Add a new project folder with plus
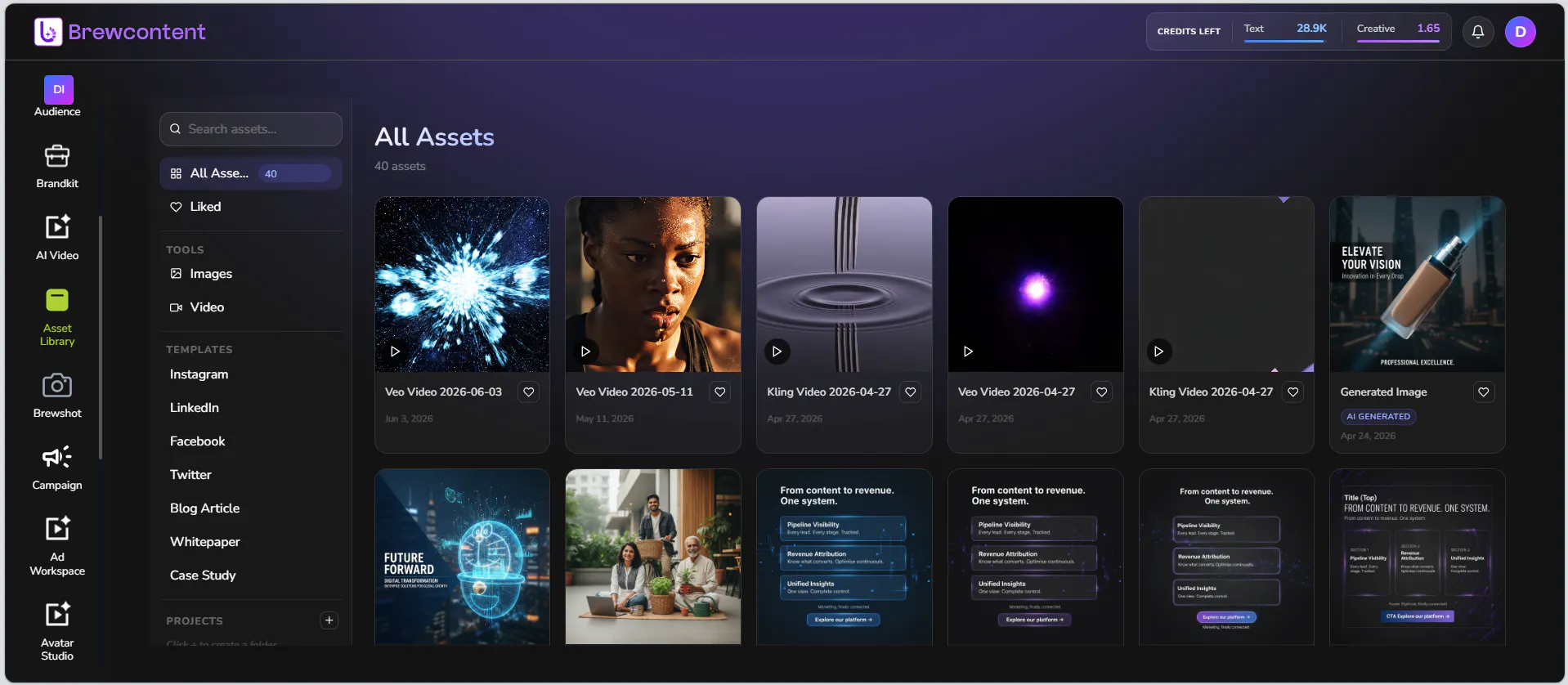Viewport: 1568px width, 685px height. [329, 620]
